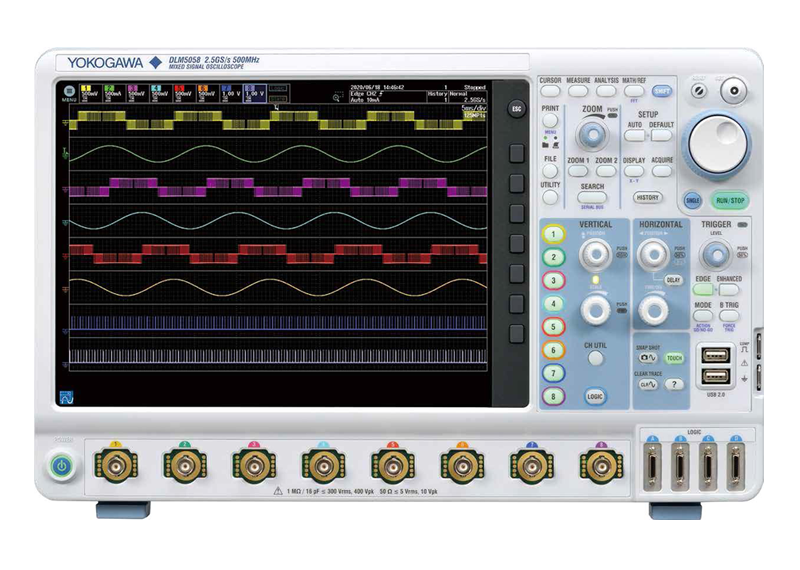Screen dimensions: 800x570
Task: Toggle channel 4 with the cyan button
Action: pyautogui.click(x=554, y=304)
